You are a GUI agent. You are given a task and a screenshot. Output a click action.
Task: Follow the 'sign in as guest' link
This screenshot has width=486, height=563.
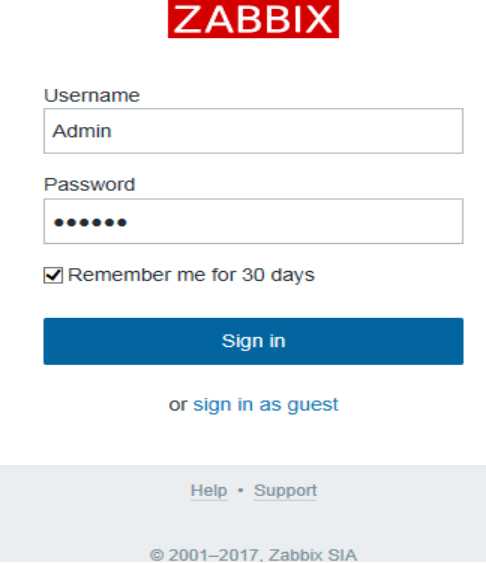[266, 405]
